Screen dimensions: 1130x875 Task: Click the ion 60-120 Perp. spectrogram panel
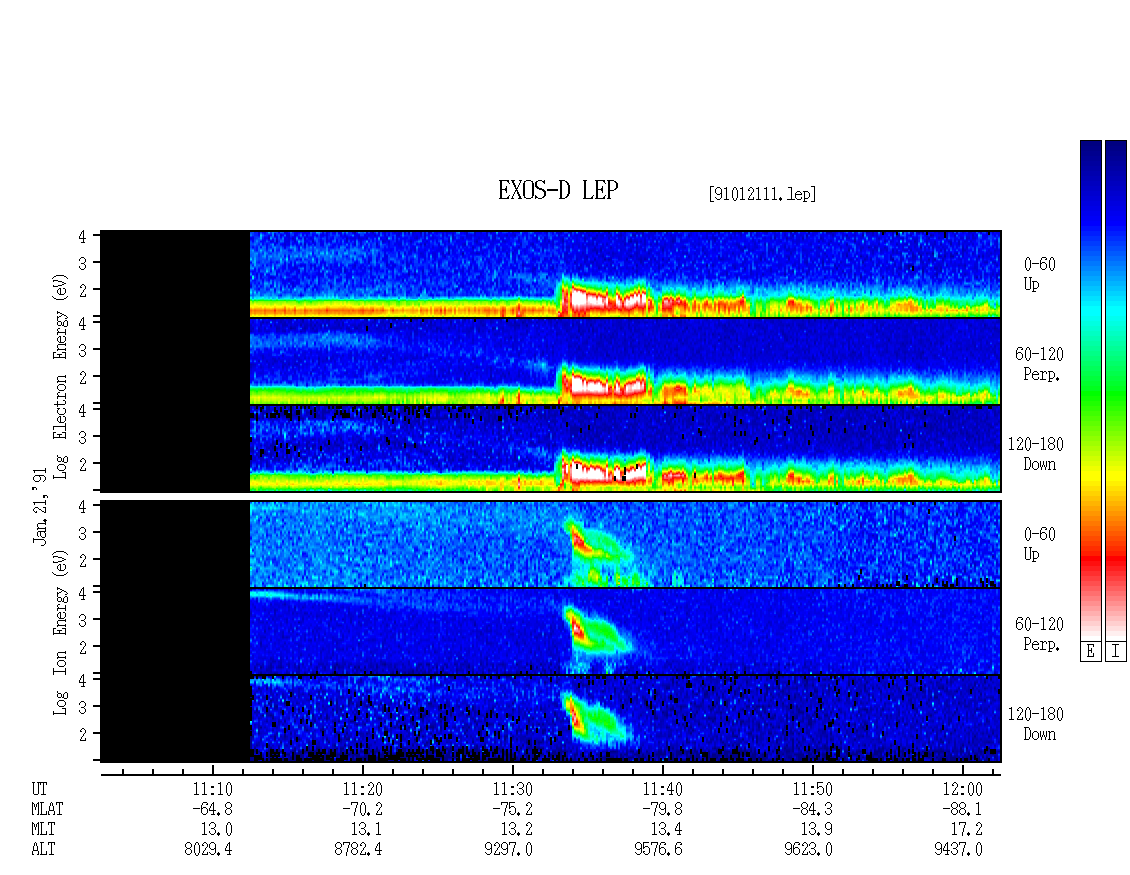point(551,631)
